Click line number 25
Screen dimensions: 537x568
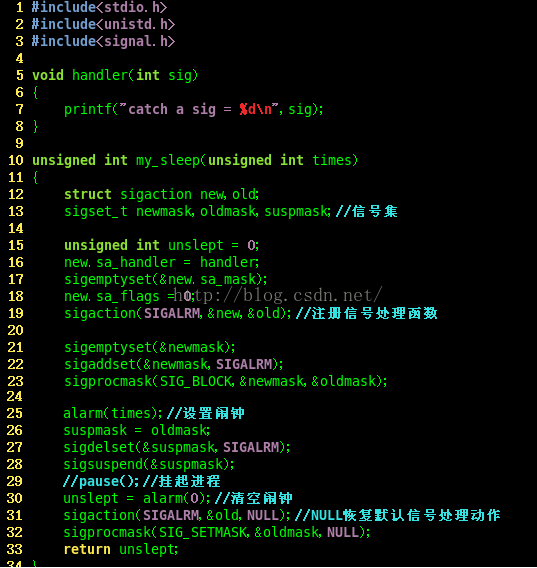[15, 413]
